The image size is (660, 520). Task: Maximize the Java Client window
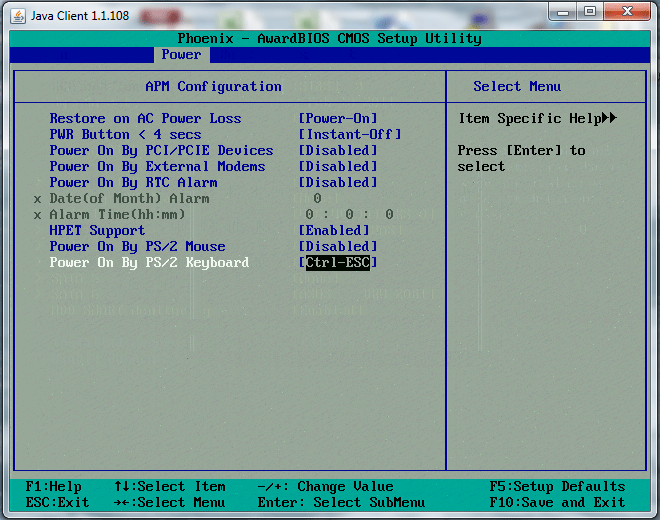pyautogui.click(x=590, y=11)
